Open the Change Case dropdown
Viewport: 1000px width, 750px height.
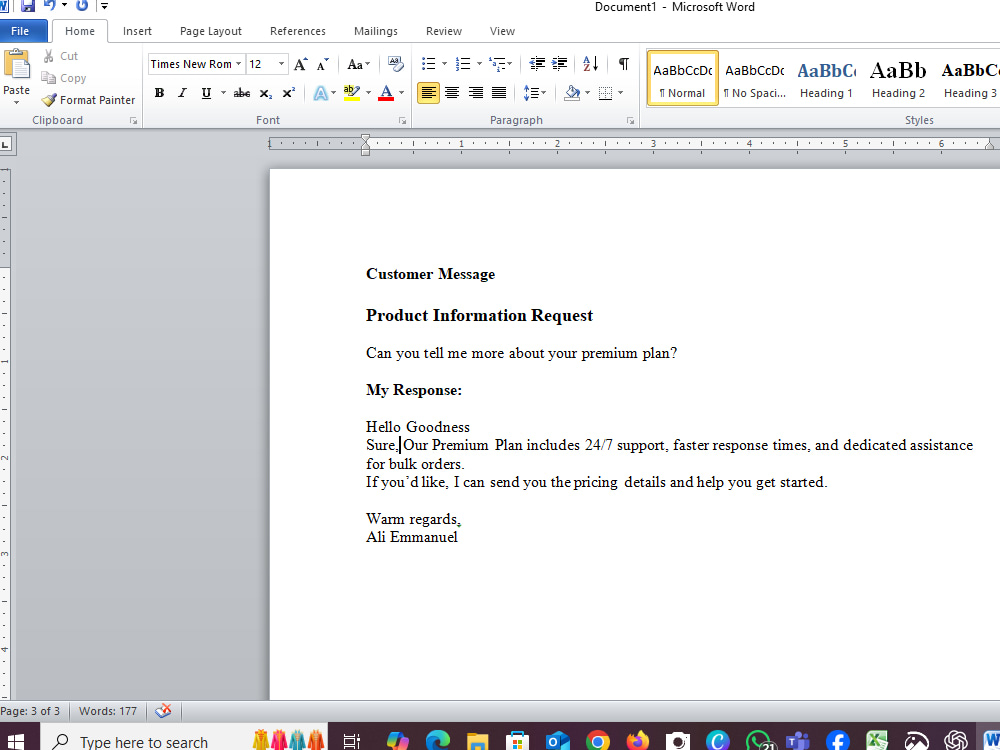point(358,64)
